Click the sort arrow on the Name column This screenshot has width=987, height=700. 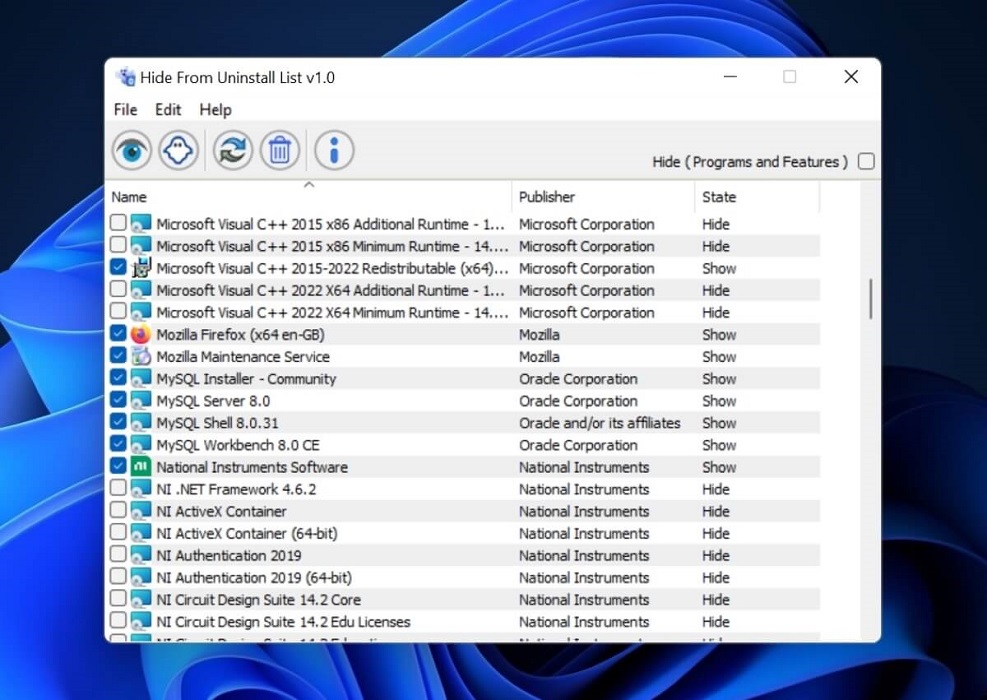pos(309,184)
